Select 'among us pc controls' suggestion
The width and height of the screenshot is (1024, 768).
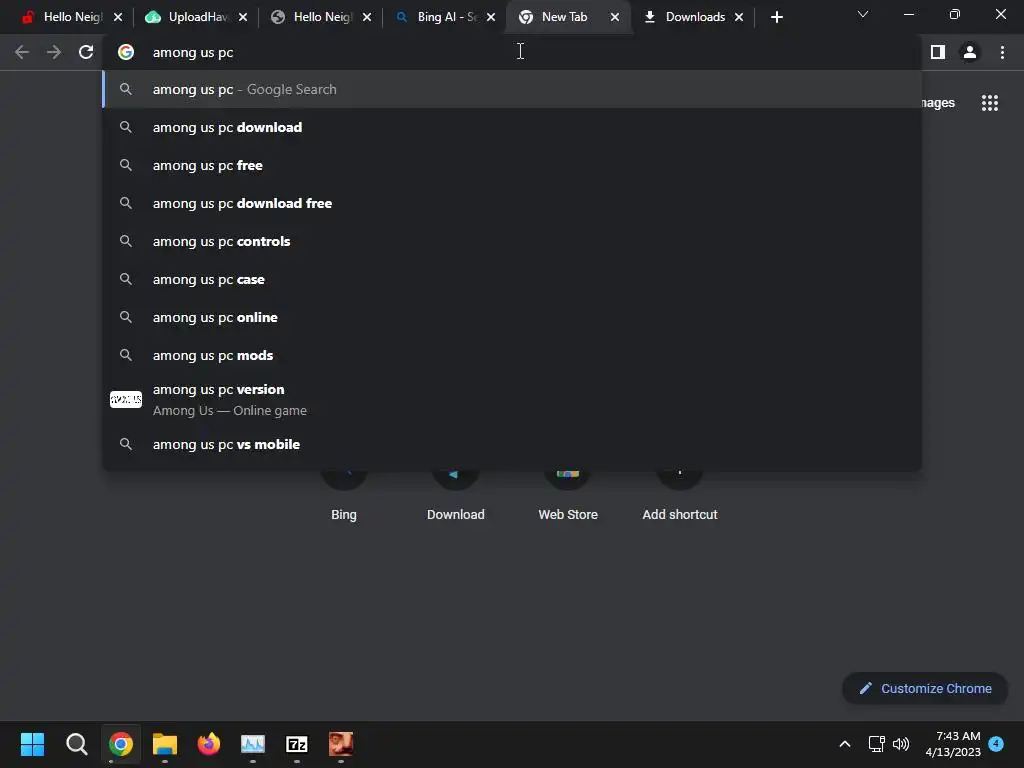tap(512, 241)
